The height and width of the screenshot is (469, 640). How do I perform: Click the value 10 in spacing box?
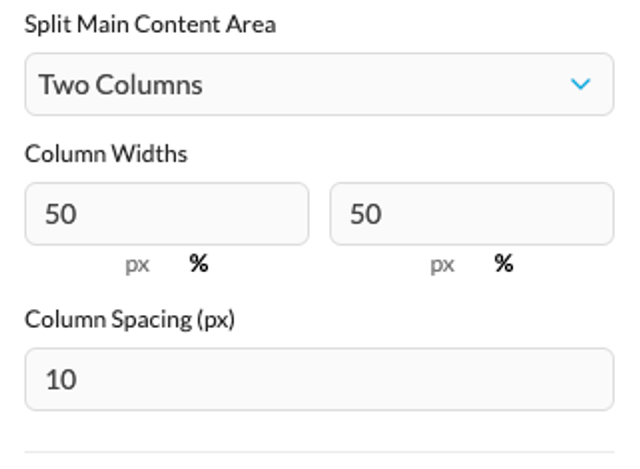coord(61,380)
